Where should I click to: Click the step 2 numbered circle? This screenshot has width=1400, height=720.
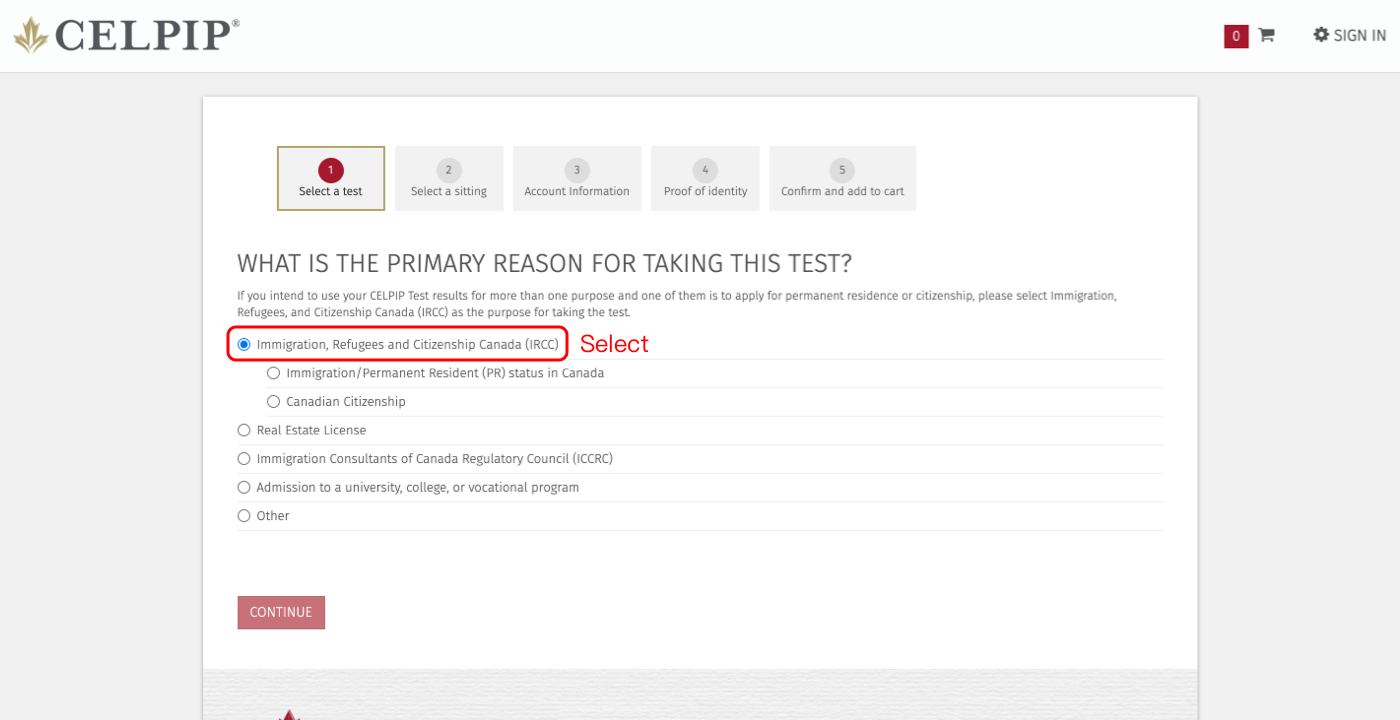(449, 170)
